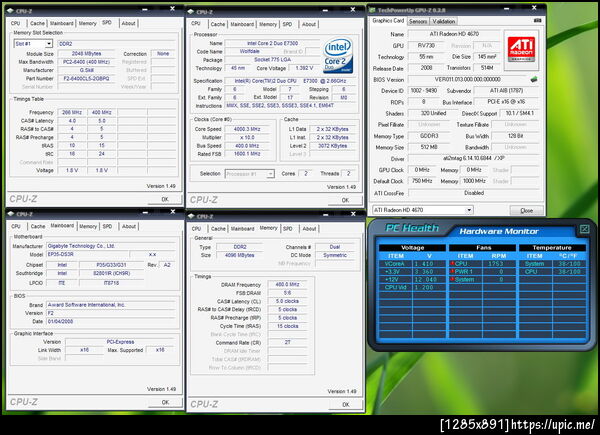Screen dimensions: 600x435
Task: Click the Rated FSB value 1600.1 MHz
Action: click(247, 154)
